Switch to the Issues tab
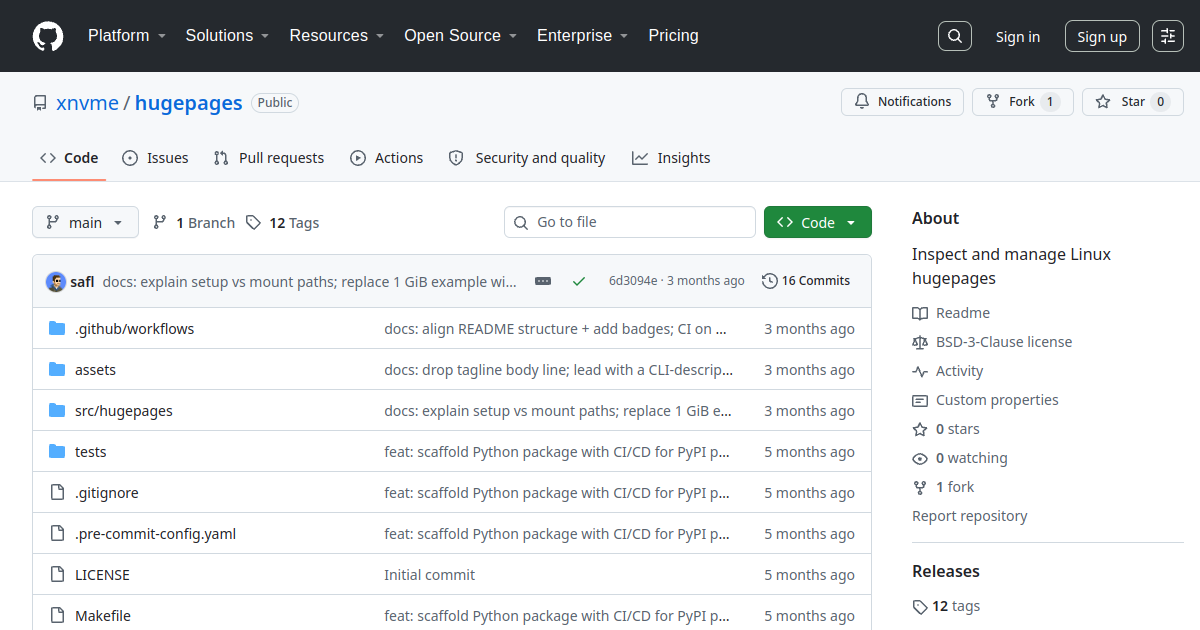This screenshot has width=1200, height=630. tap(155, 158)
